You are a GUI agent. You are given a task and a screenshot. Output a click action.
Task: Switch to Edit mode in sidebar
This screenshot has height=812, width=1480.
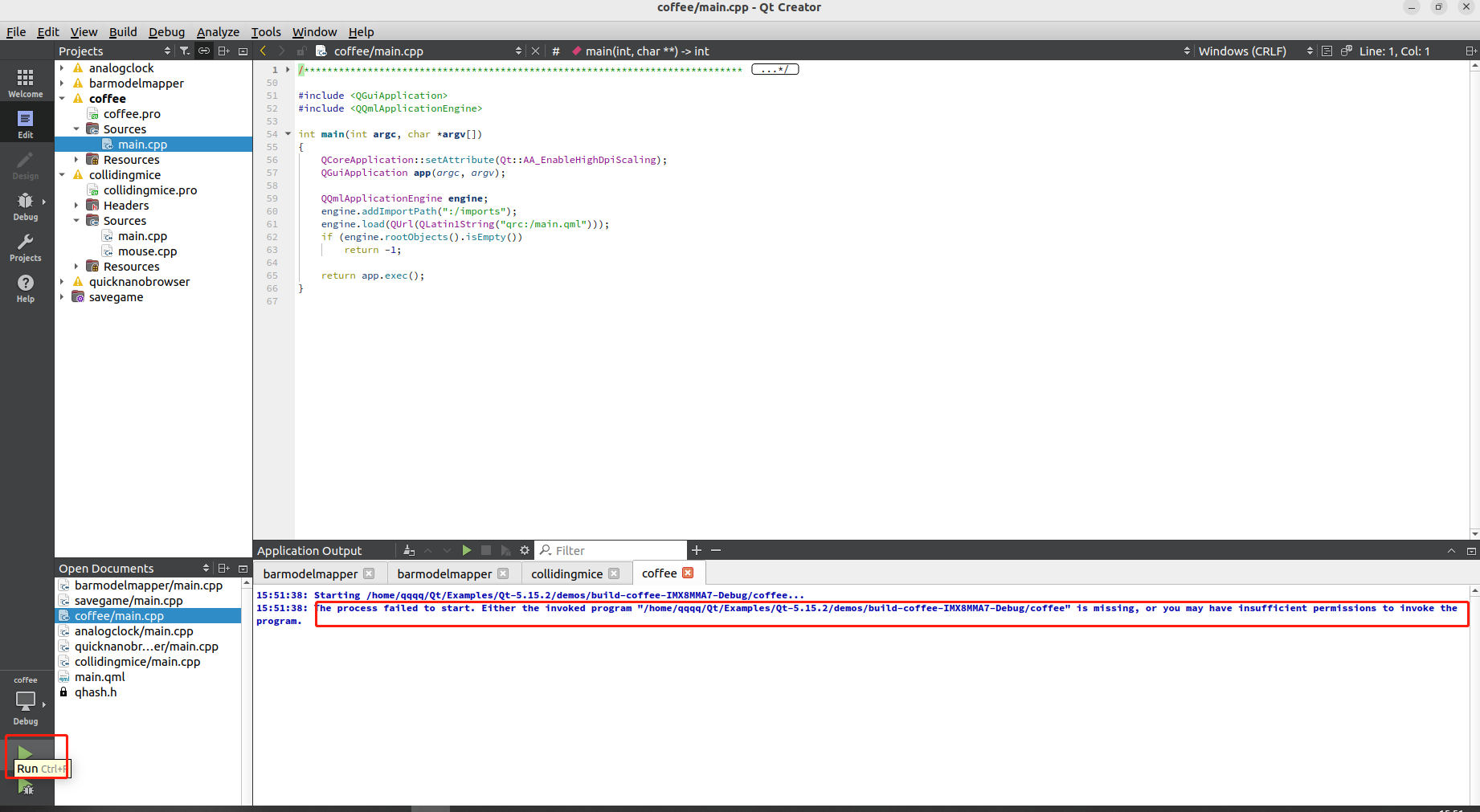click(26, 124)
